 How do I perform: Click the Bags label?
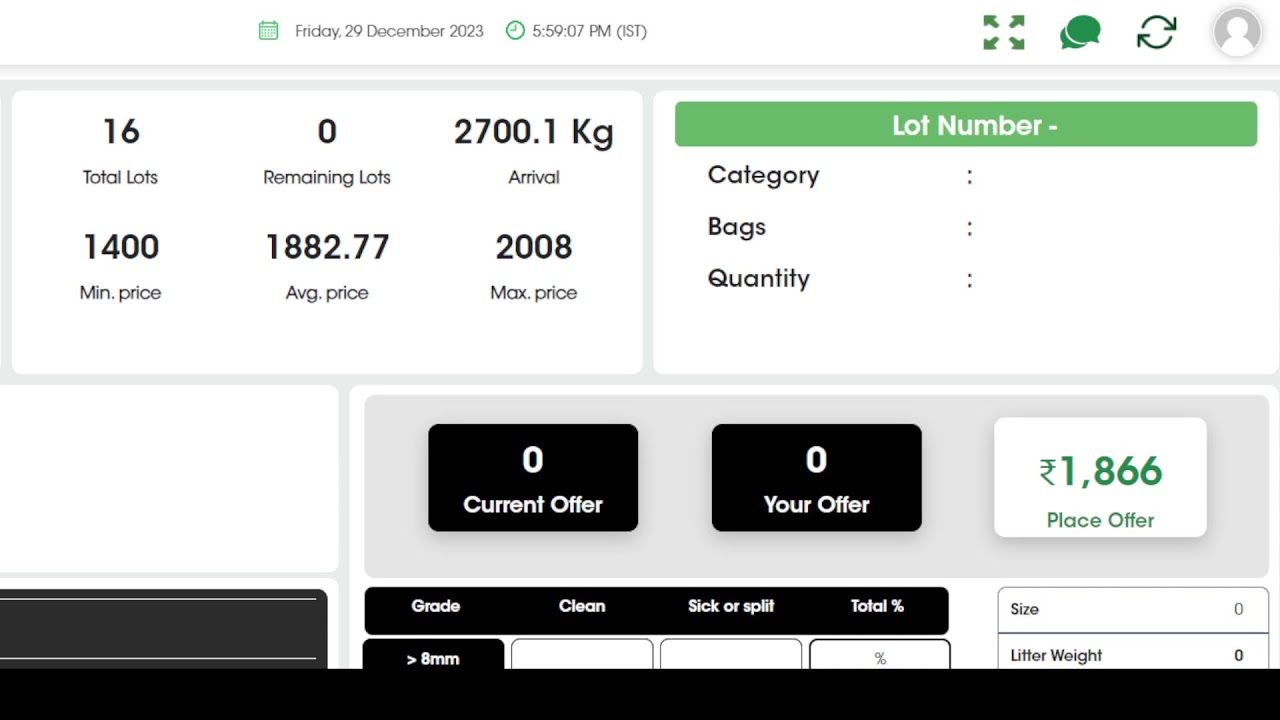coord(737,227)
